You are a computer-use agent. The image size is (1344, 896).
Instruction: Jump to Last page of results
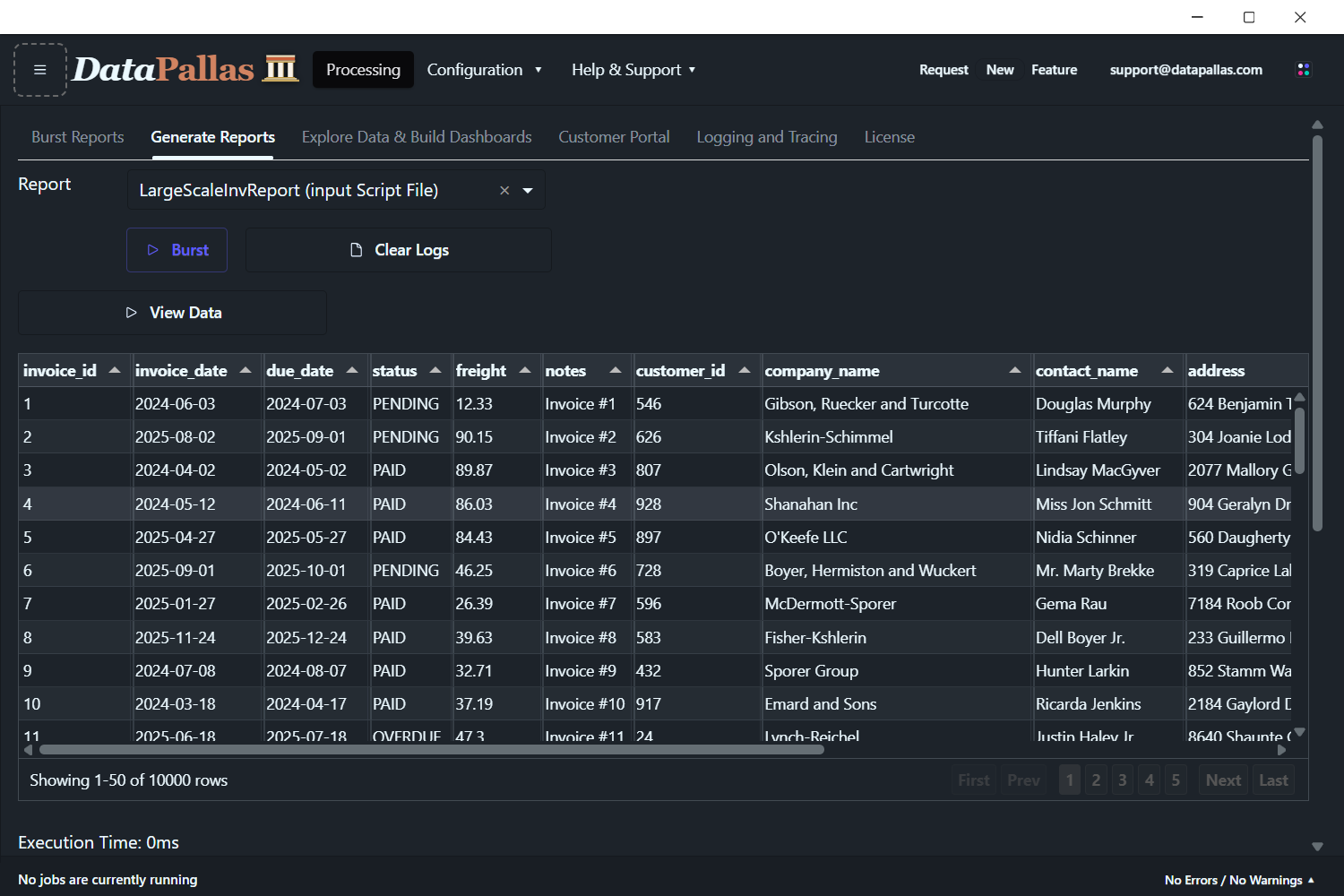click(1273, 780)
